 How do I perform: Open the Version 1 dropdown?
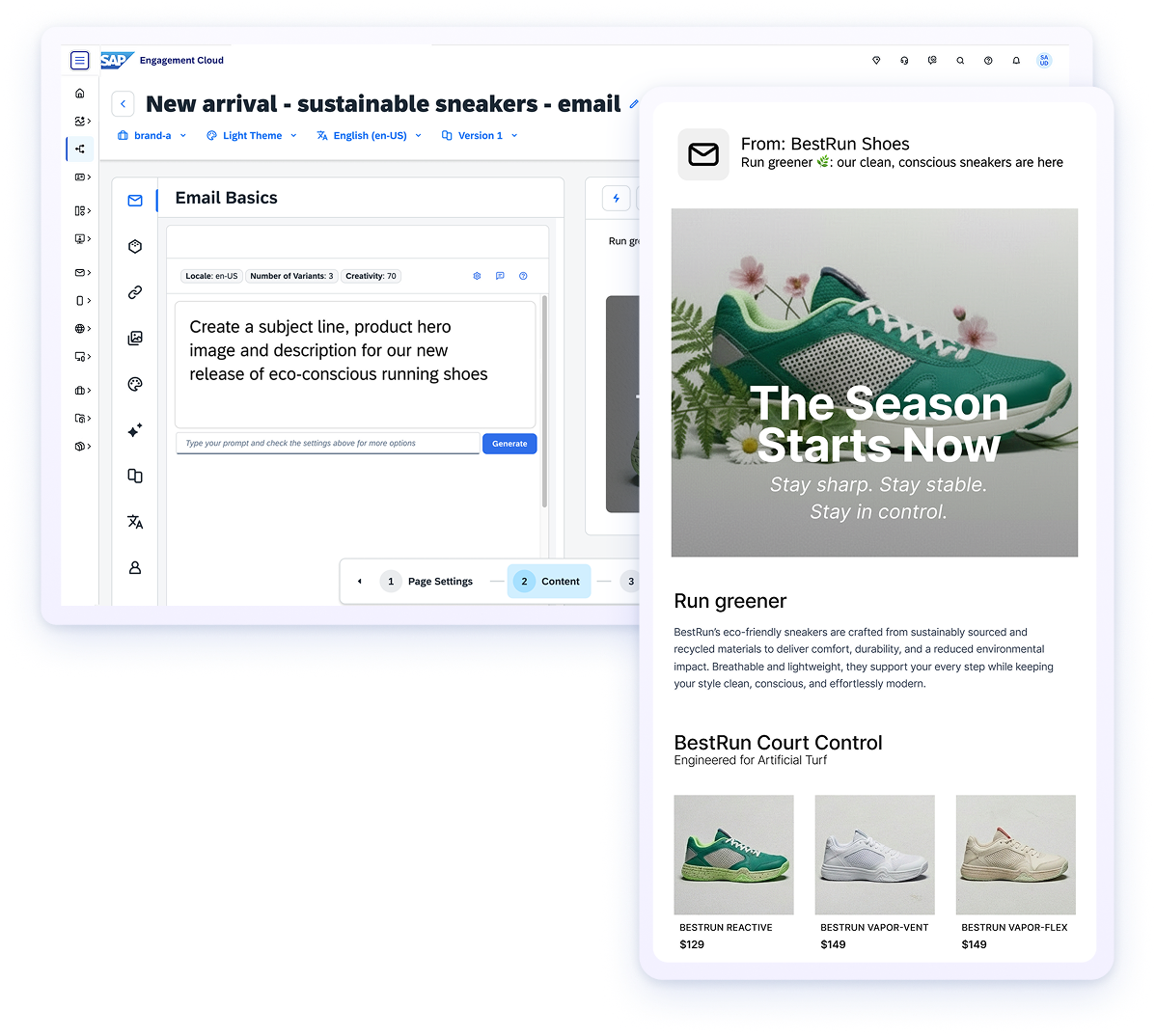point(480,136)
